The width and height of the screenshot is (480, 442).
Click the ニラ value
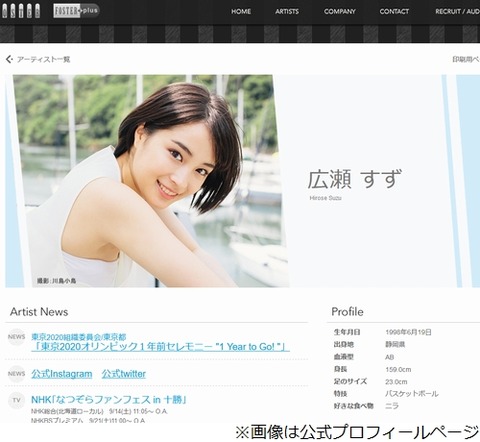click(392, 406)
